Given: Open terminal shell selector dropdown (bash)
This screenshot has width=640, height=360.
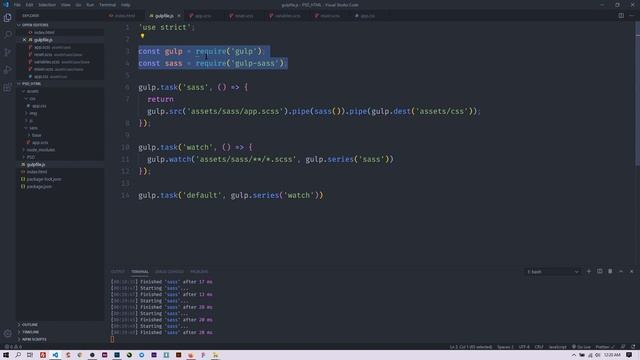Looking at the screenshot, I should click(x=552, y=271).
